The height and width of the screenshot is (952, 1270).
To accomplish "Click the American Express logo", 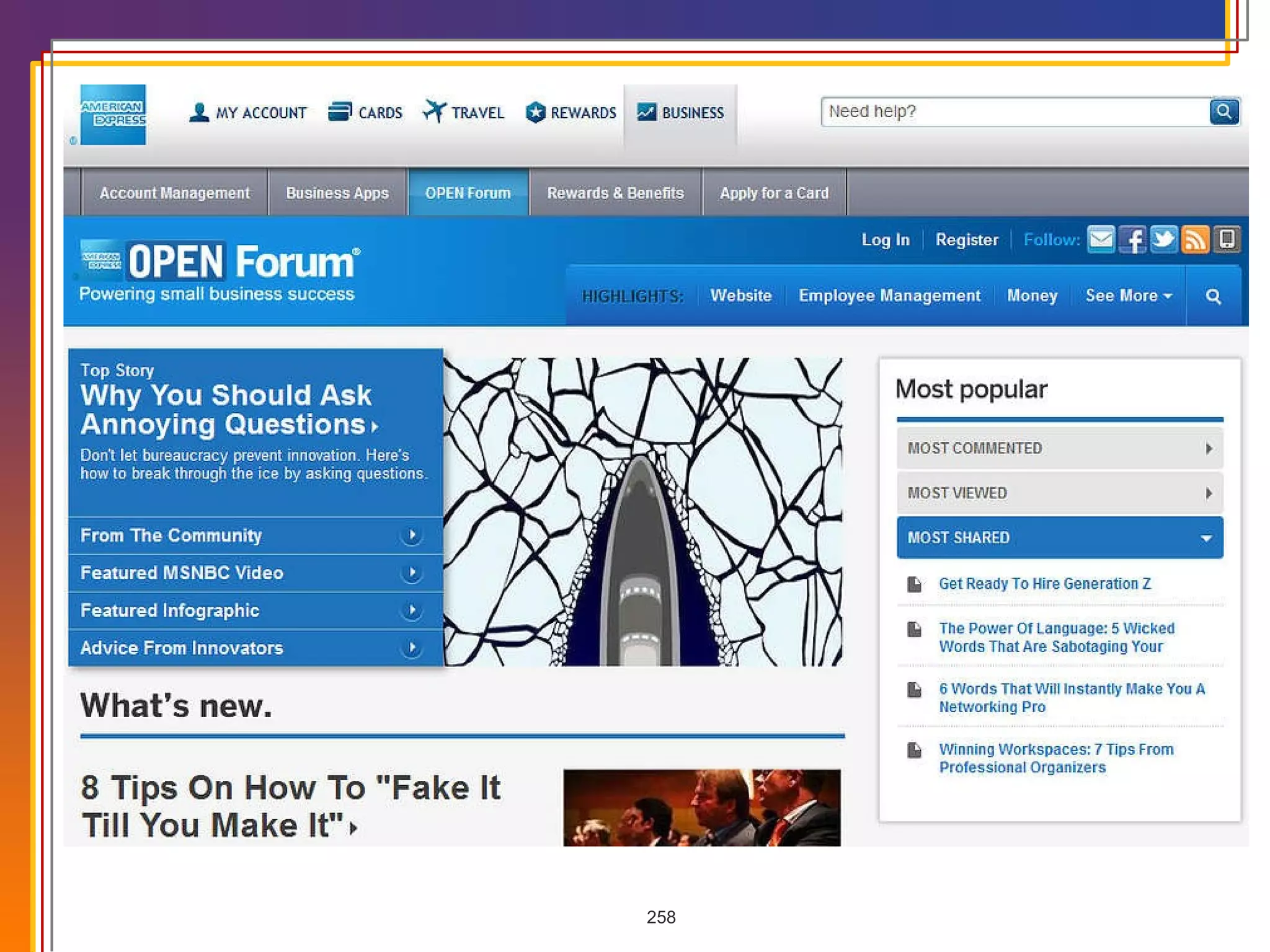I will (113, 115).
